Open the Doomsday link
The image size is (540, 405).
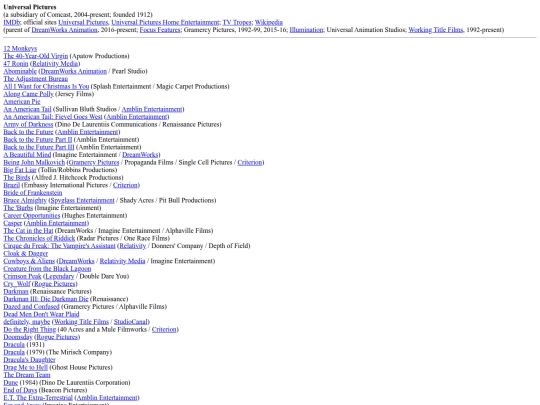[x=18, y=336]
